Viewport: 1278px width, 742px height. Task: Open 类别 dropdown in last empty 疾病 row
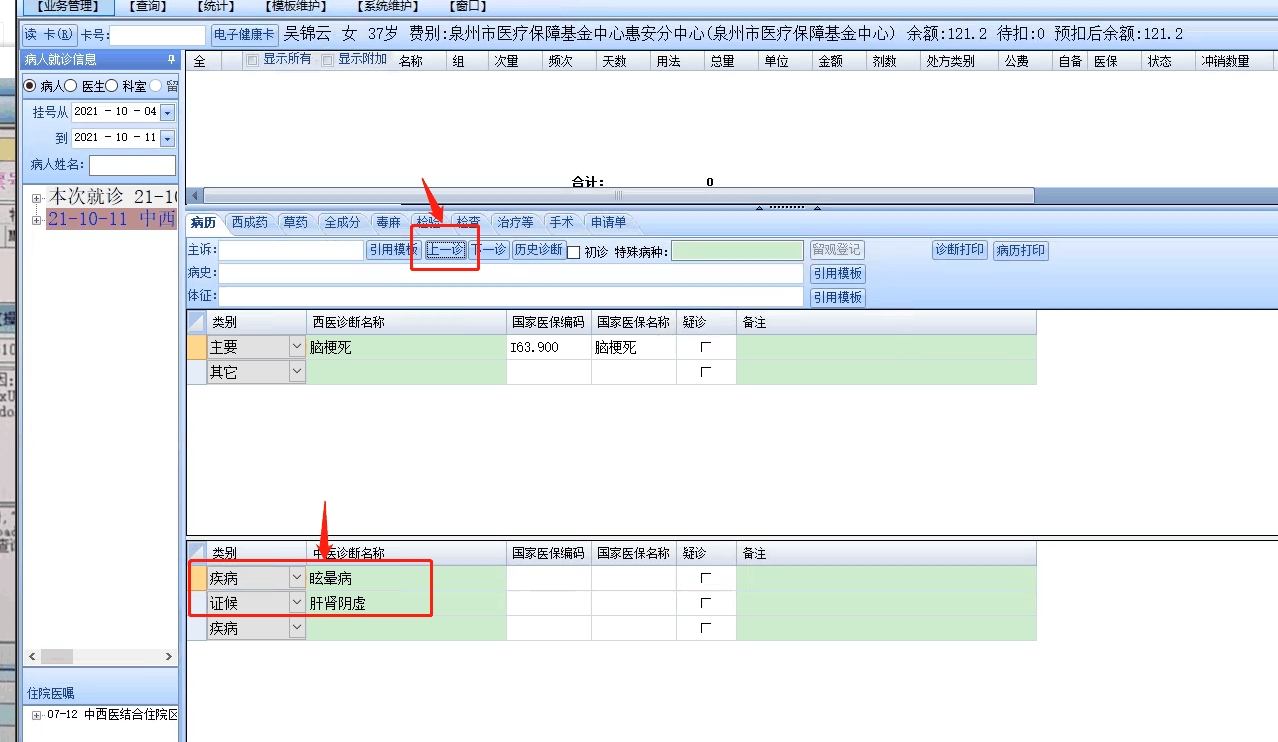296,628
